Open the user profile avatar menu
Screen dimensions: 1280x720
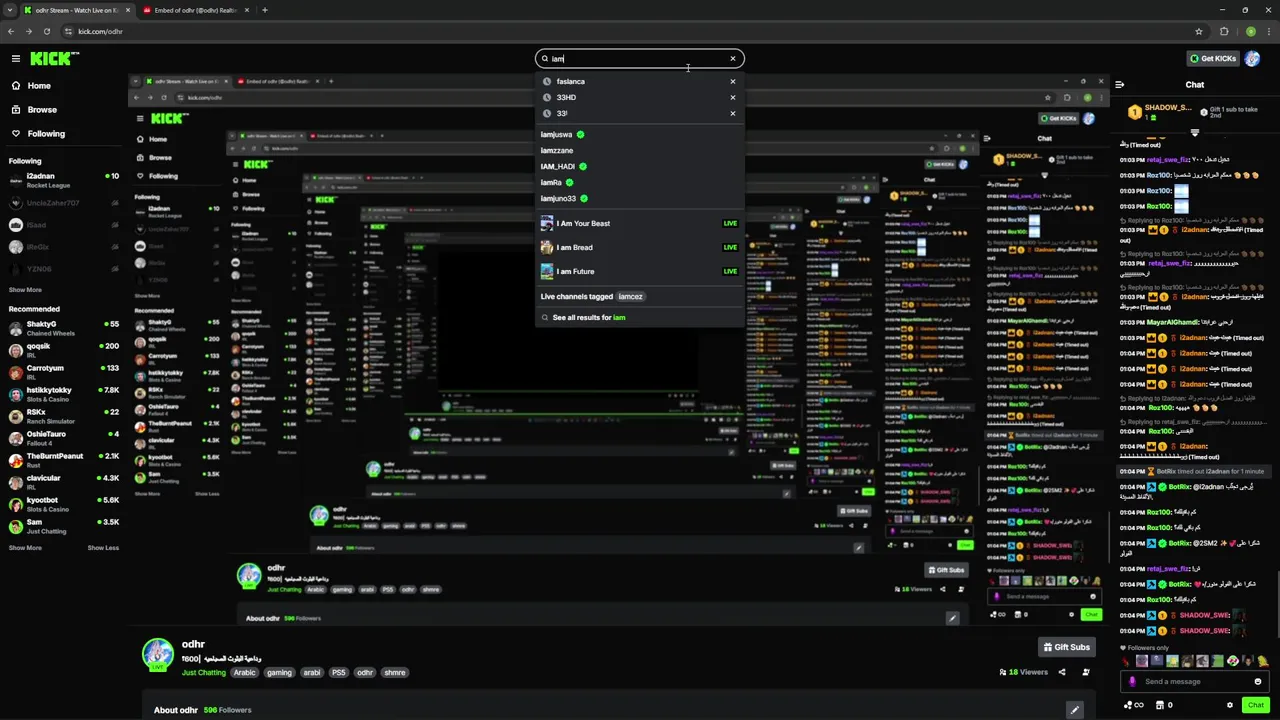pyautogui.click(x=1253, y=59)
